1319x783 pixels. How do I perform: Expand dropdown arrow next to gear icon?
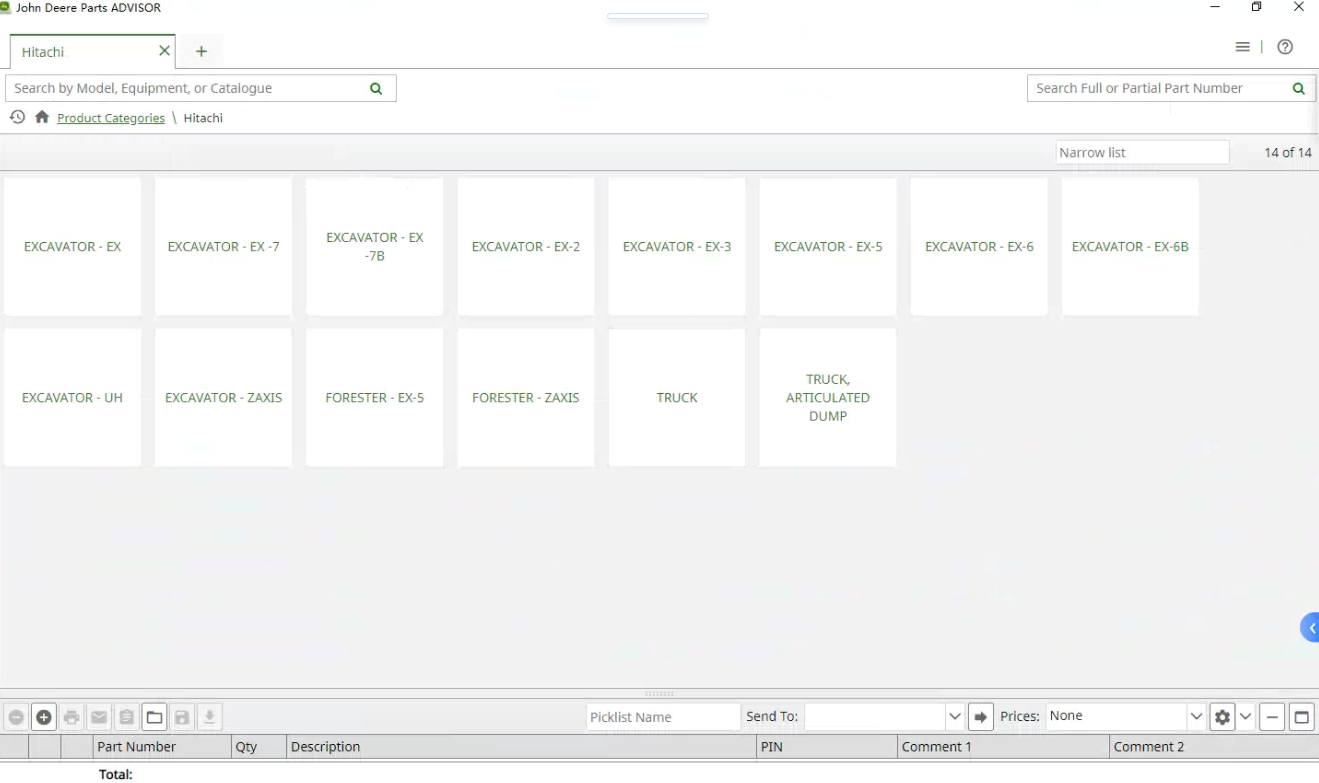coord(1246,717)
